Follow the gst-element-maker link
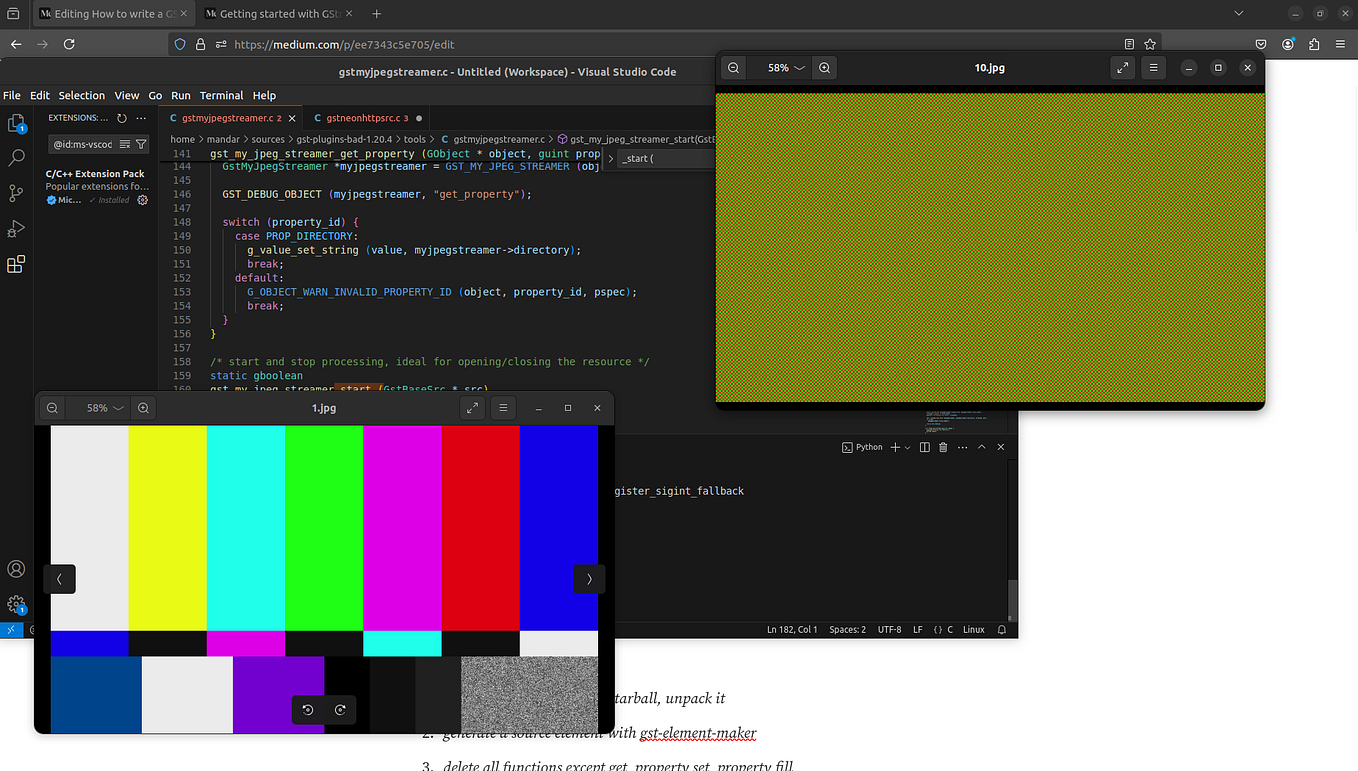1358x771 pixels. click(x=698, y=733)
